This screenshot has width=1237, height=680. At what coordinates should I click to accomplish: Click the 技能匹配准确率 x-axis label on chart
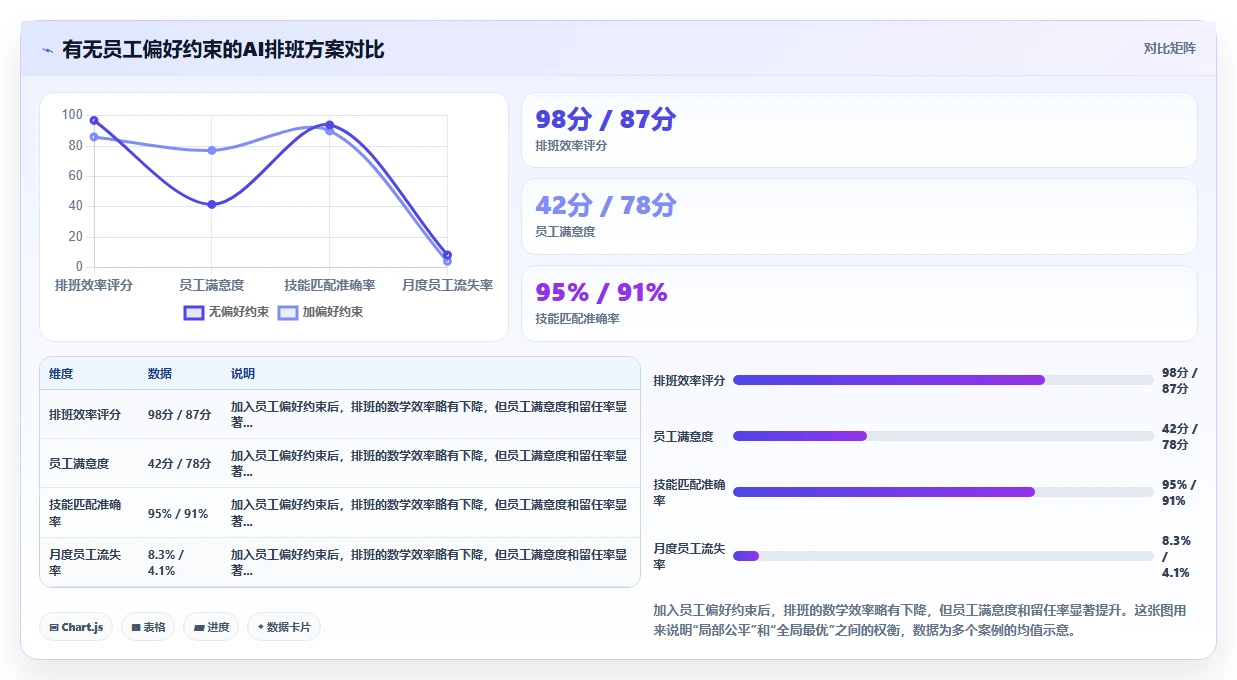pyautogui.click(x=330, y=285)
